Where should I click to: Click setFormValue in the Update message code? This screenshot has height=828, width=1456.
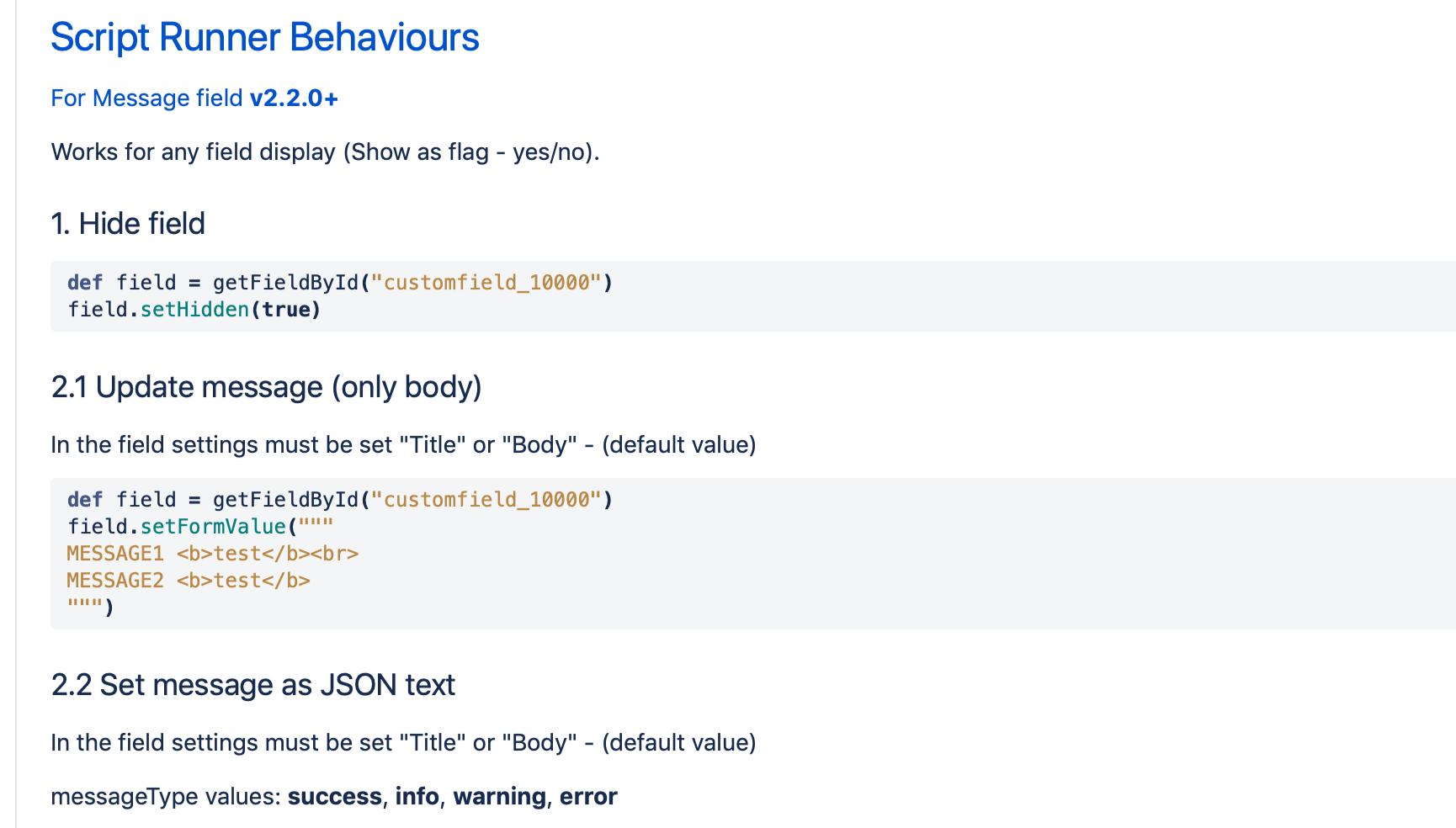[x=213, y=527]
